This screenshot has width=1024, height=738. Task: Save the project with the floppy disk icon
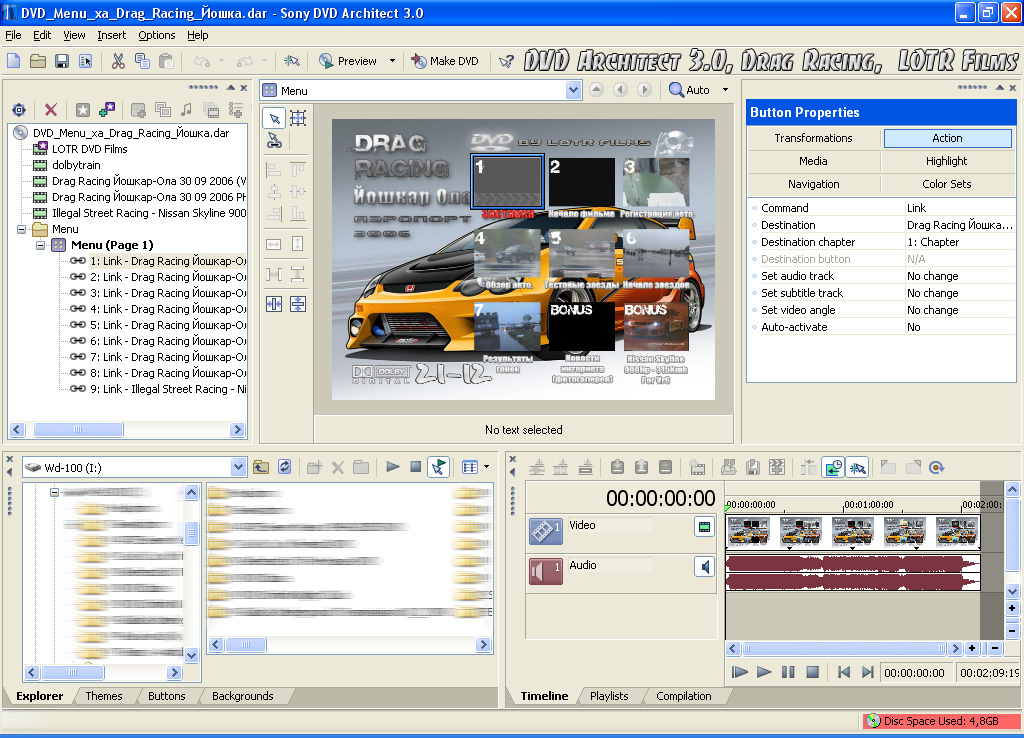click(x=62, y=61)
